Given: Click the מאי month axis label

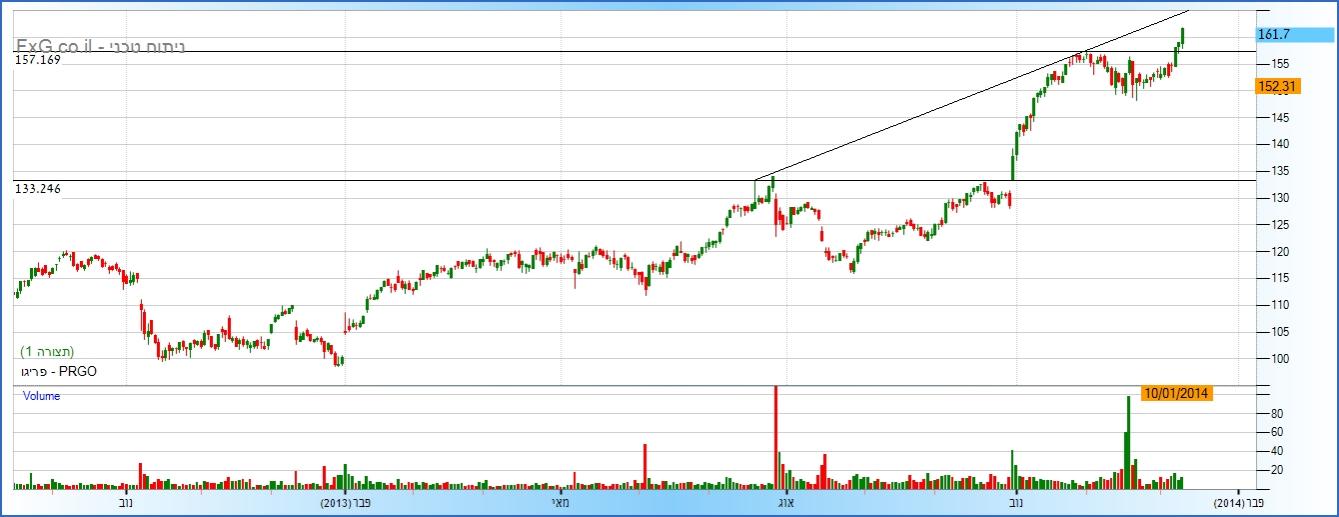Looking at the screenshot, I should pyautogui.click(x=561, y=503).
